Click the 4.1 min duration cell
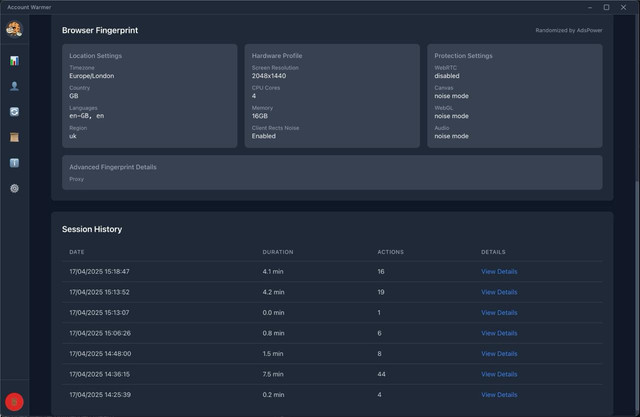 pyautogui.click(x=273, y=272)
